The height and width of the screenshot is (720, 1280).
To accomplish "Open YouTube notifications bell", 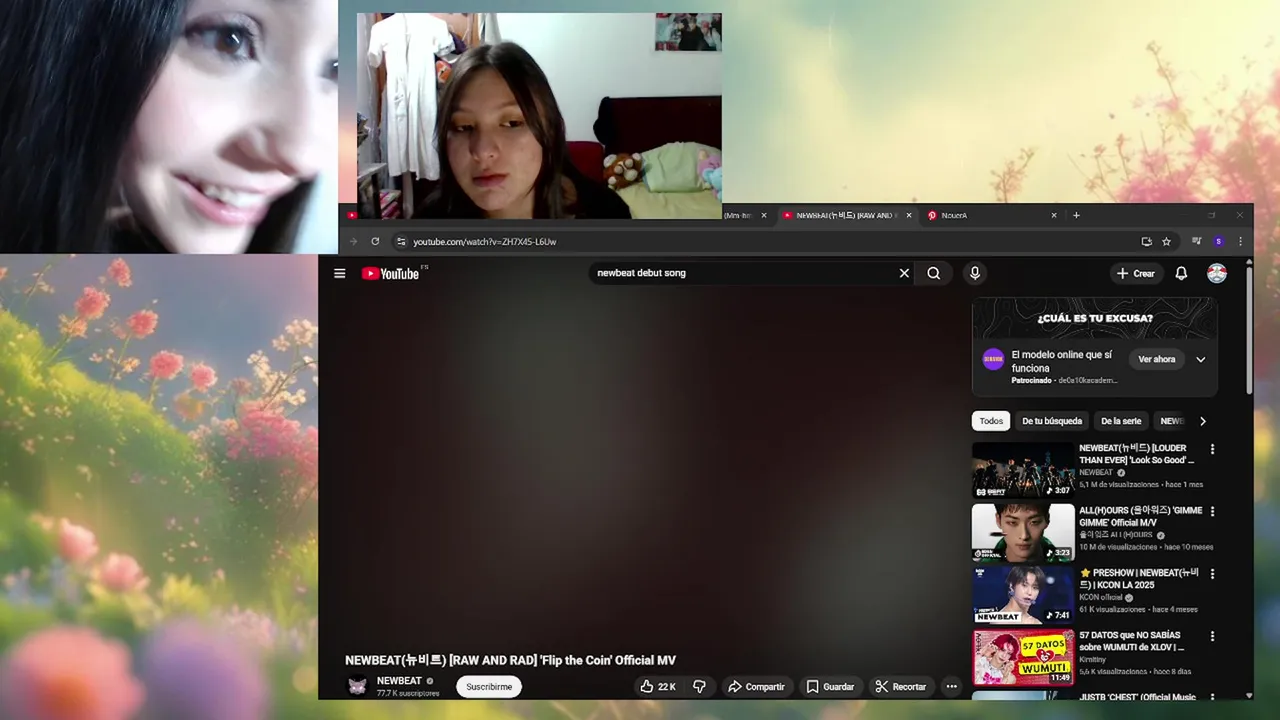I will pos(1181,273).
